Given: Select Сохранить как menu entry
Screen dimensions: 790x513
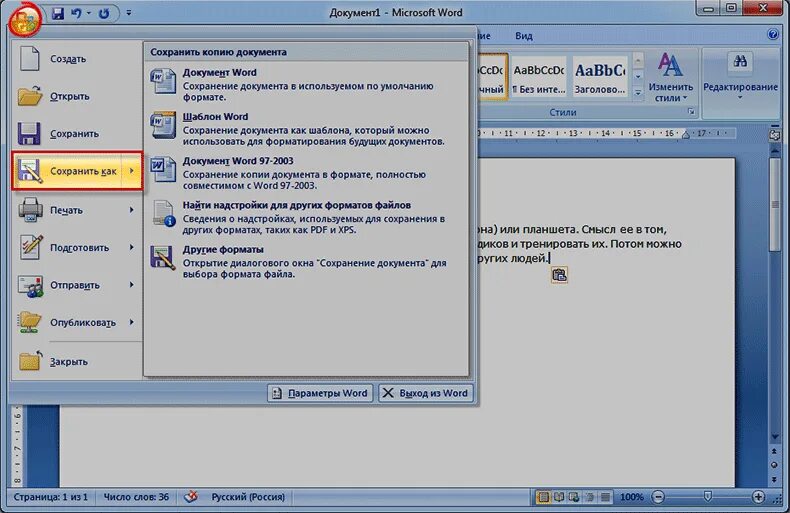Looking at the screenshot, I should [x=77, y=171].
